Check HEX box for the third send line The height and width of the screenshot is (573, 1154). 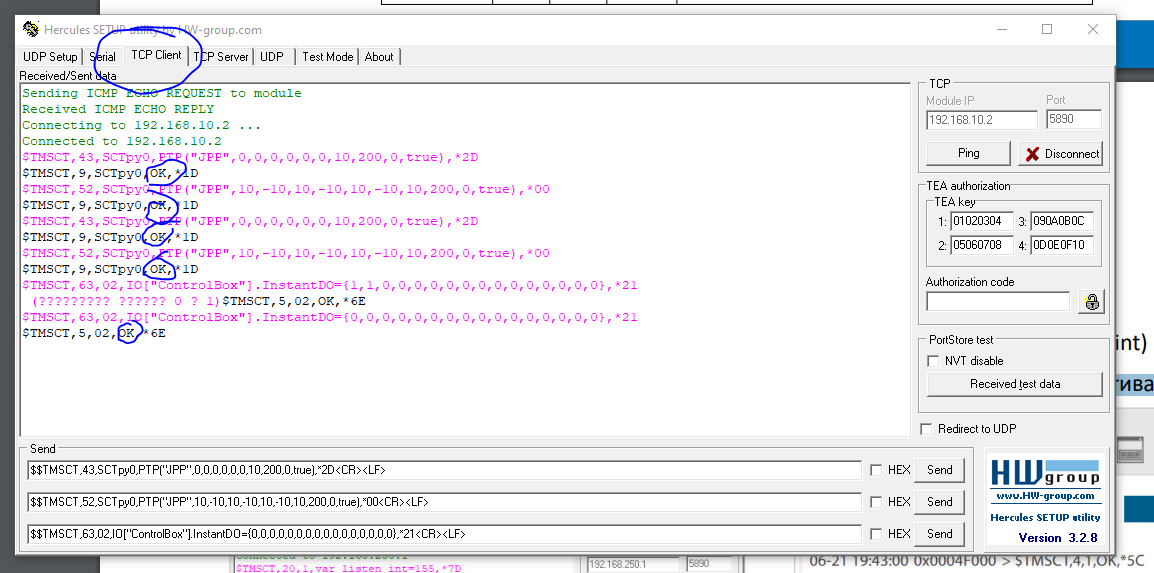[x=877, y=534]
